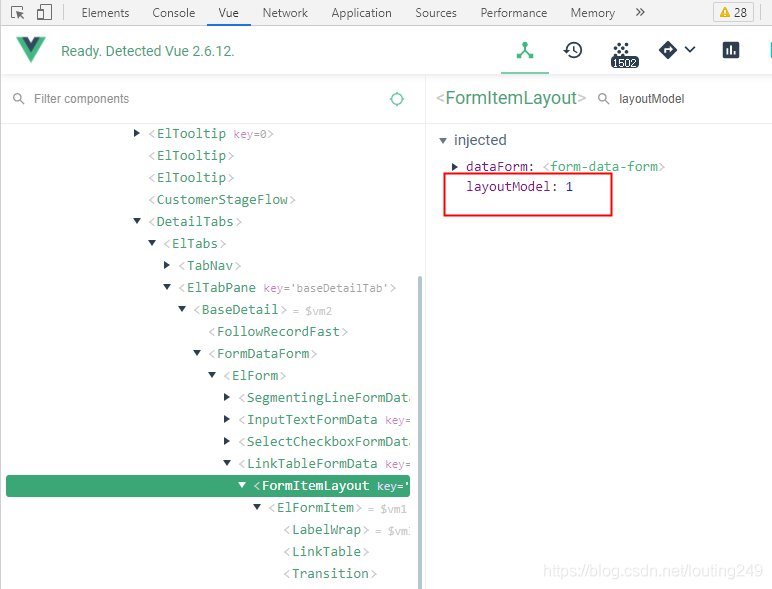Collapse the DetailTabs tree node
Viewport: 772px width, 589px height.
tap(137, 222)
